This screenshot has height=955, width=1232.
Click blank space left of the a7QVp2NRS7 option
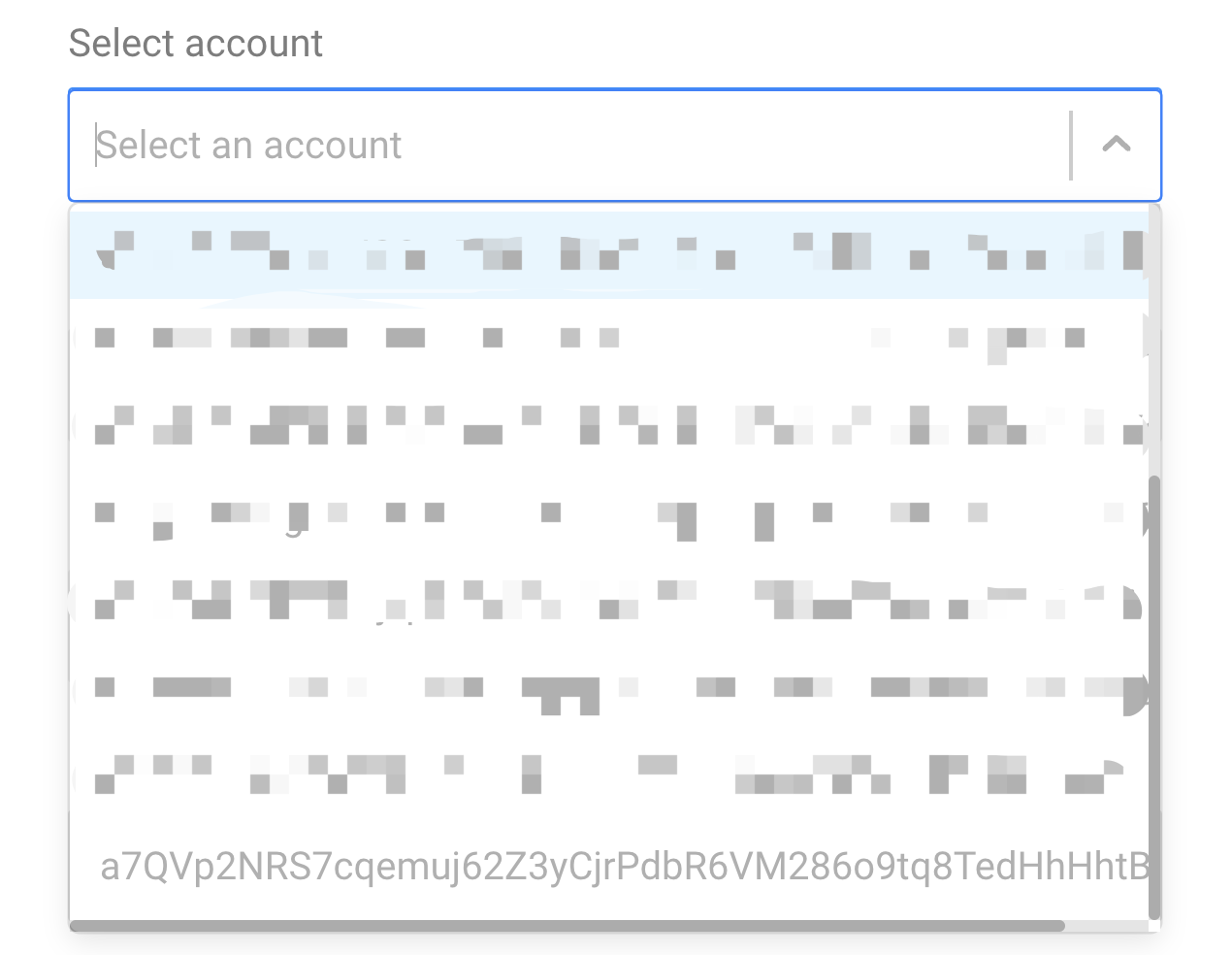click(84, 866)
